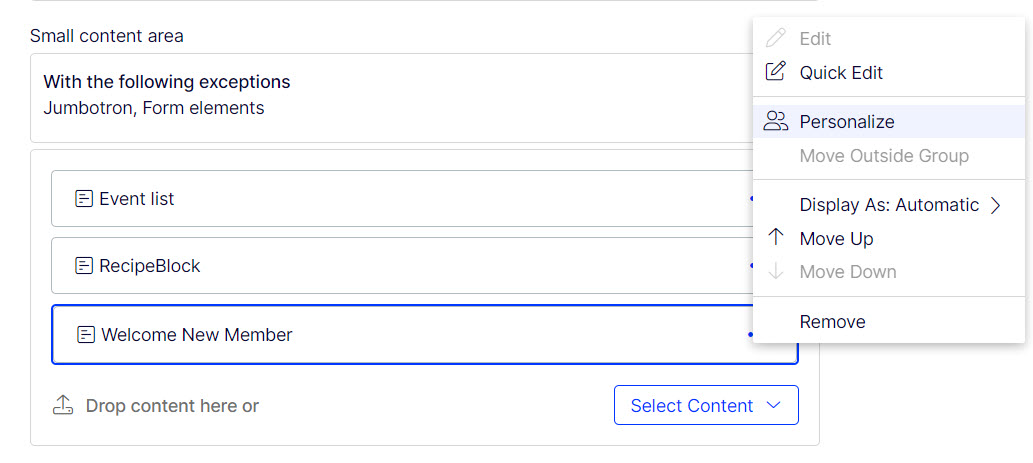1033x463 pixels.
Task: Open the Event list options dots
Action: point(751,198)
